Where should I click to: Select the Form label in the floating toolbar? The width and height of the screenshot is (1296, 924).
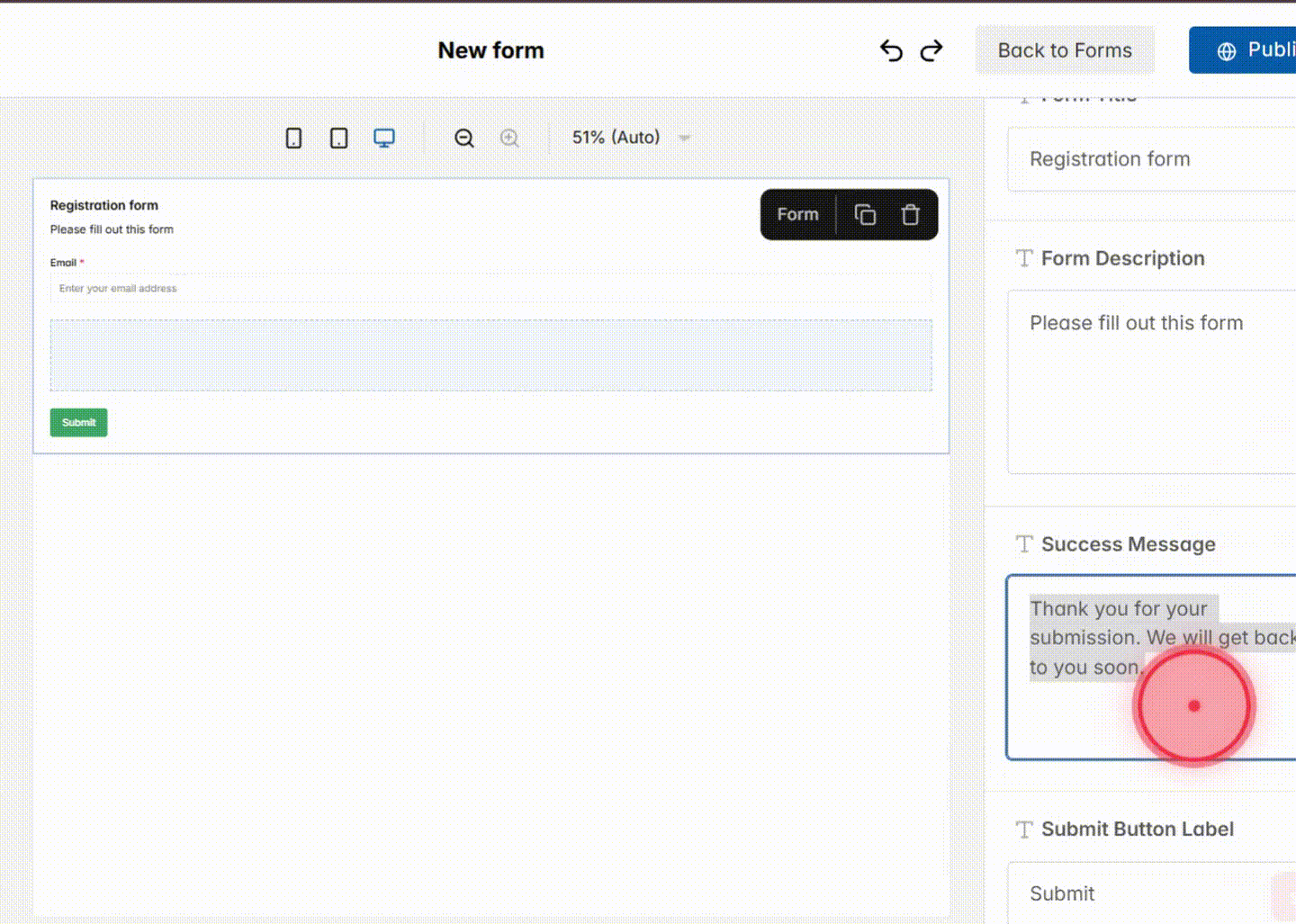click(796, 214)
